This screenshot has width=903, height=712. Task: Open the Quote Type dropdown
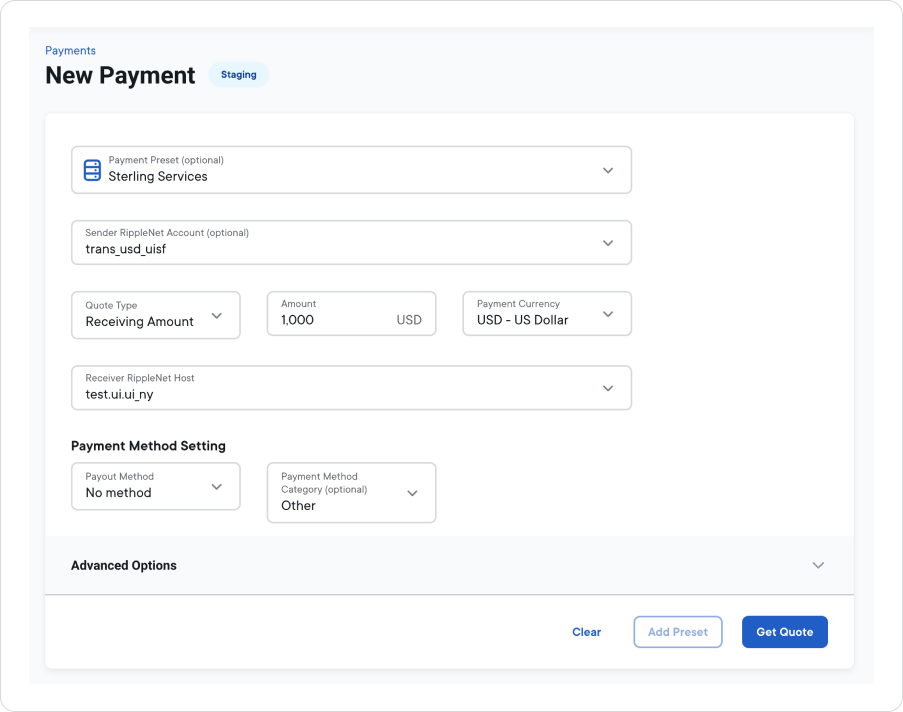(x=150, y=314)
